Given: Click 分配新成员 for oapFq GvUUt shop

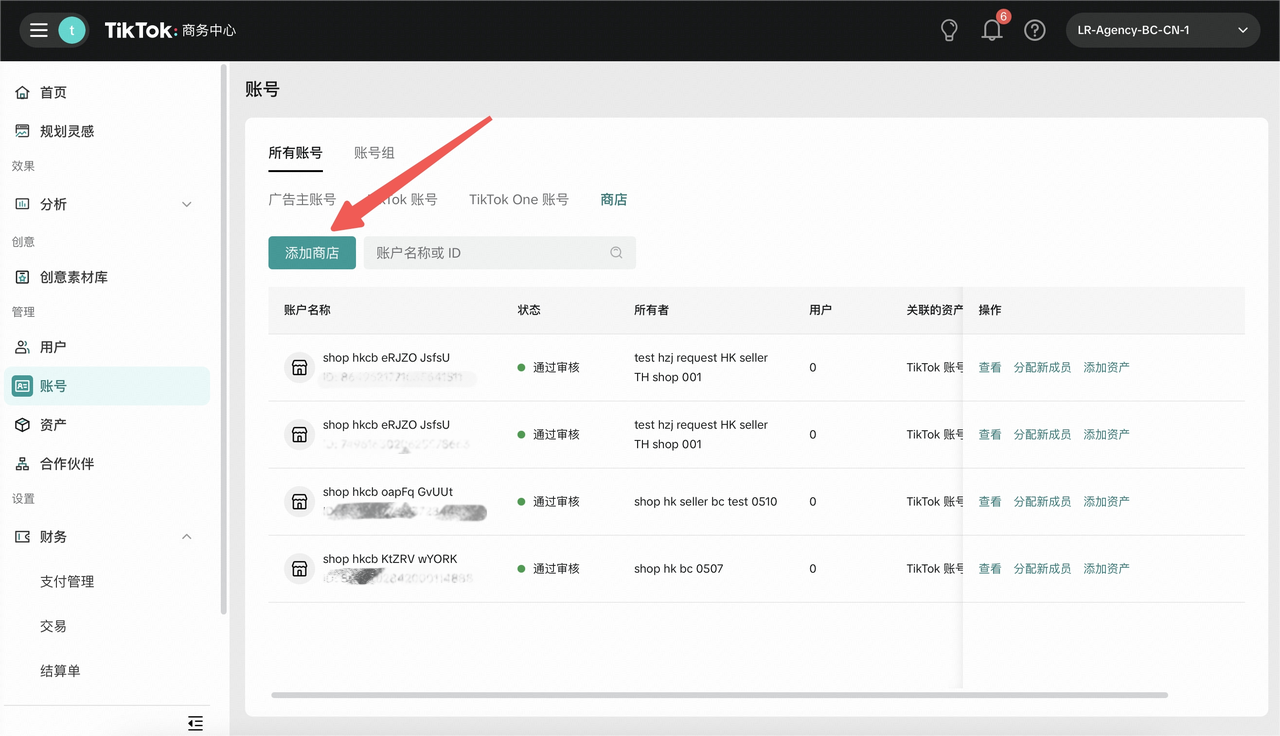Looking at the screenshot, I should click(1042, 502).
